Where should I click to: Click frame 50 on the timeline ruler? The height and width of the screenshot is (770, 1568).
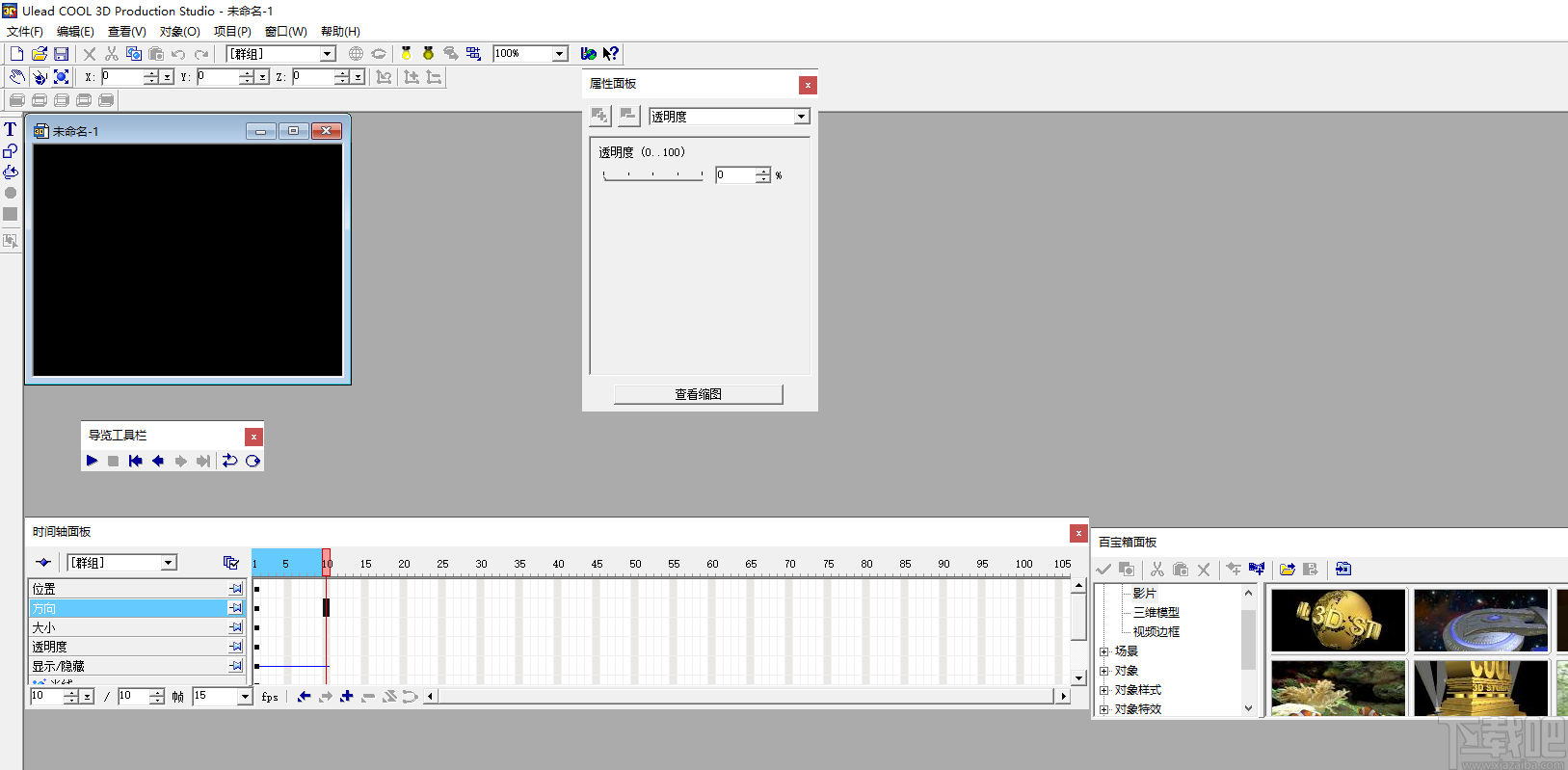click(635, 564)
